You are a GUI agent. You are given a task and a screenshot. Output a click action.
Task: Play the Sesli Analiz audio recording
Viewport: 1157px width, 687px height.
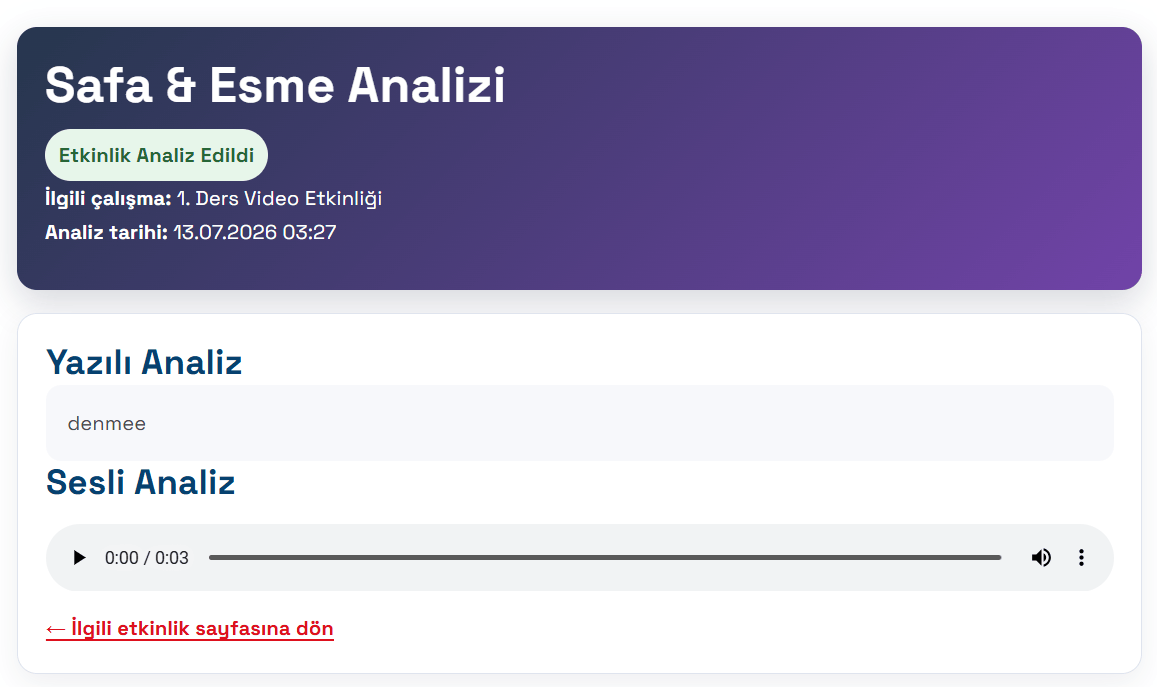pyautogui.click(x=79, y=558)
